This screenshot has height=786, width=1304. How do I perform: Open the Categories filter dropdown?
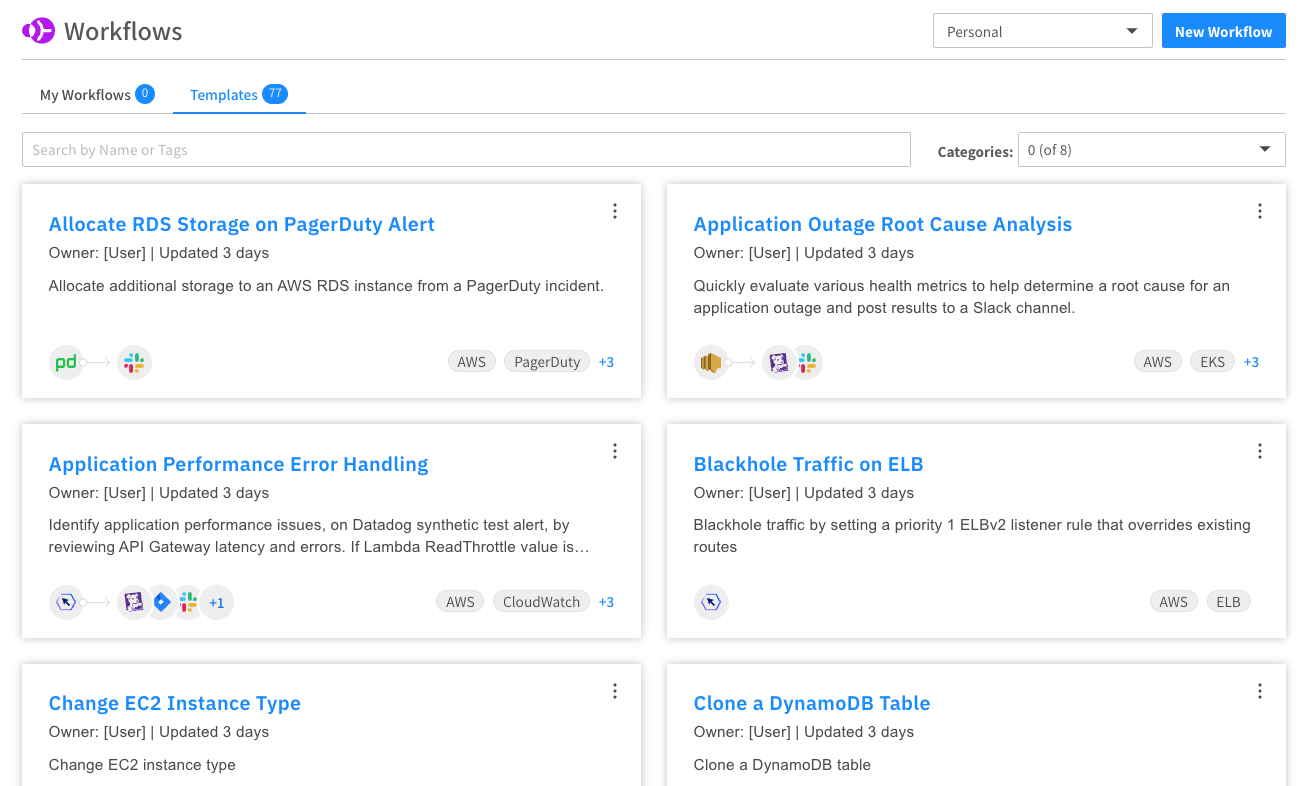[1151, 150]
